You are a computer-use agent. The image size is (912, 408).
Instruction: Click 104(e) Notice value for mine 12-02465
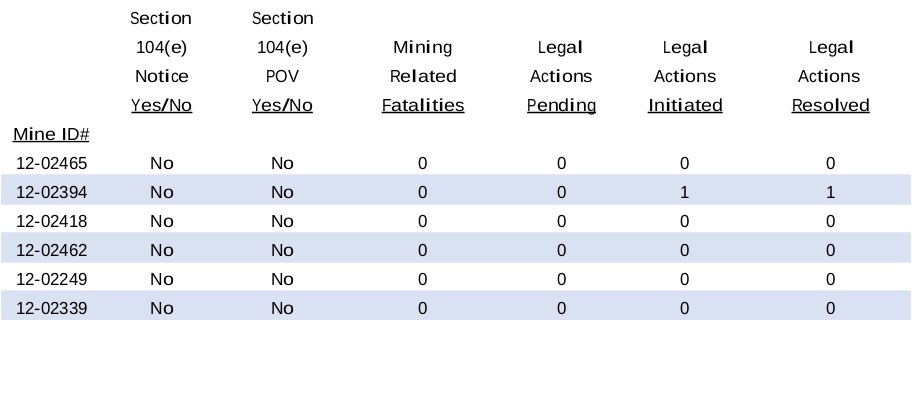(161, 163)
